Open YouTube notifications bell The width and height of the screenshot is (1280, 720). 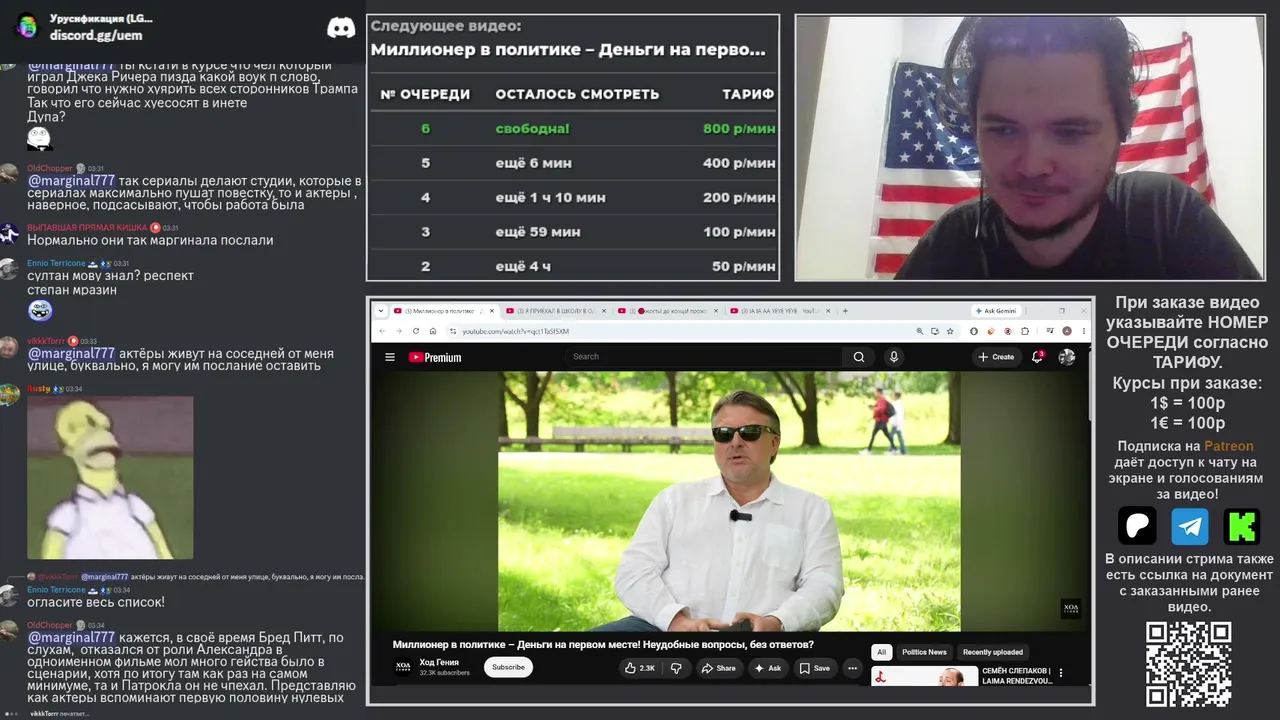click(x=1038, y=357)
